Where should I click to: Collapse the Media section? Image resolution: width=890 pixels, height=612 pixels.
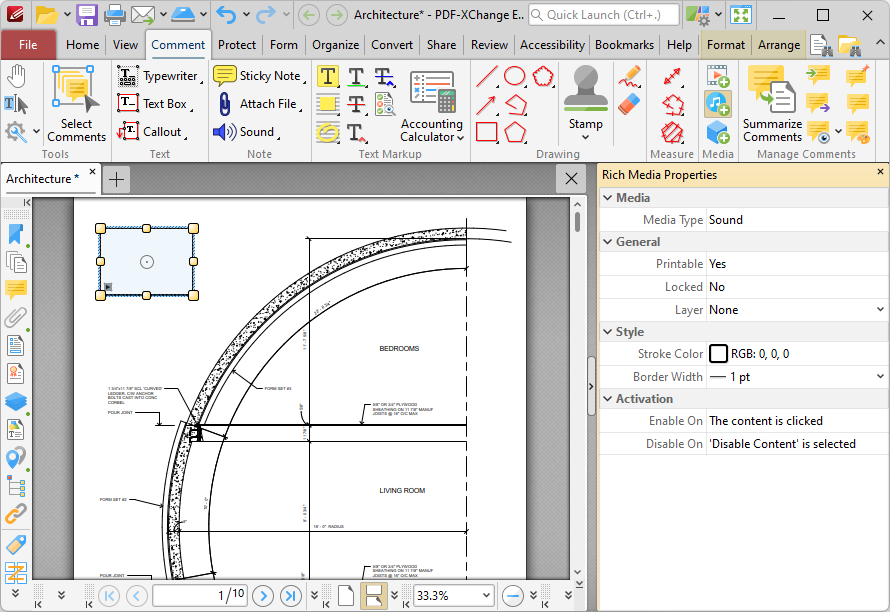click(607, 198)
